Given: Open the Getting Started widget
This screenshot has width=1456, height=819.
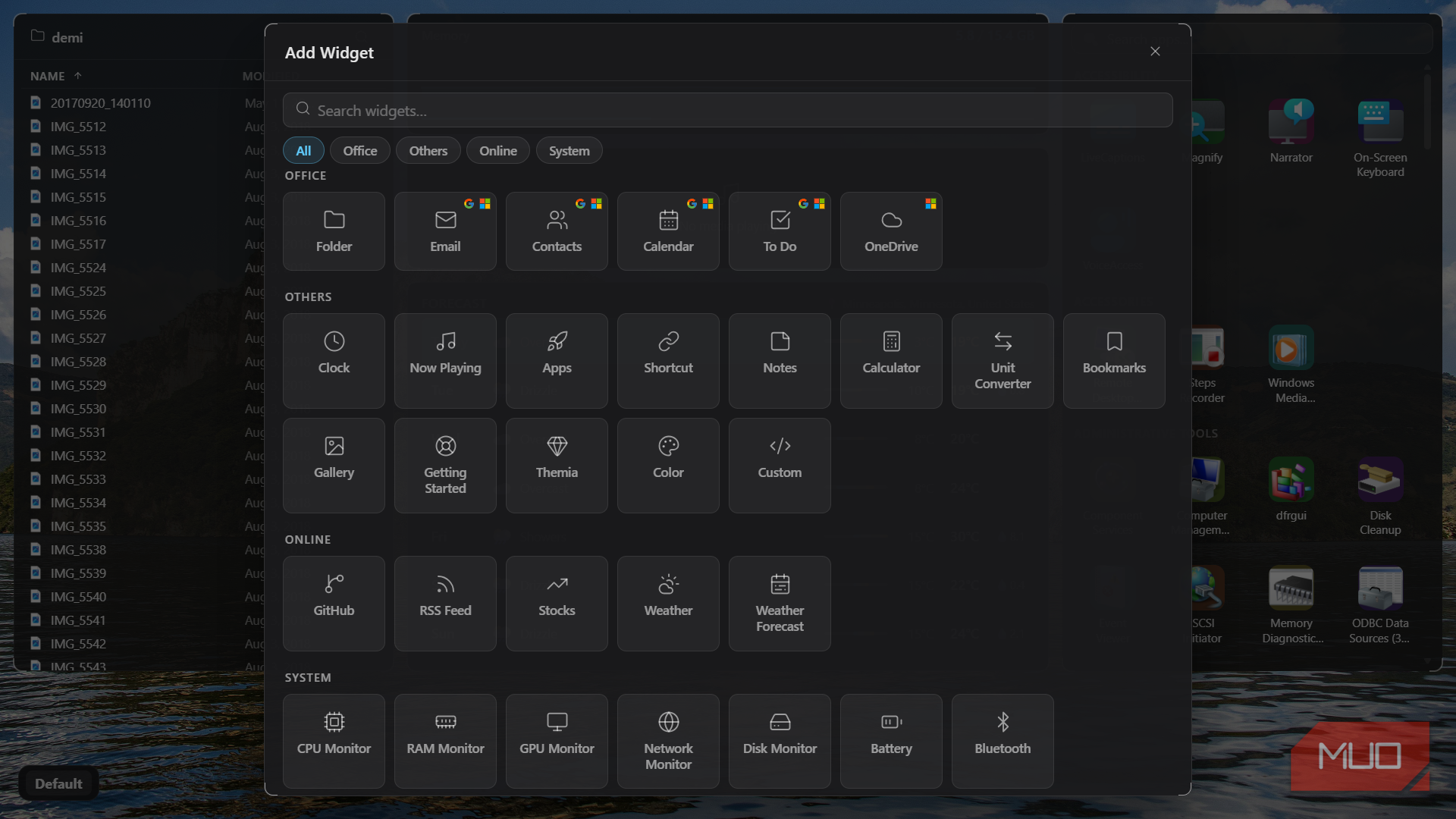Looking at the screenshot, I should [445, 466].
